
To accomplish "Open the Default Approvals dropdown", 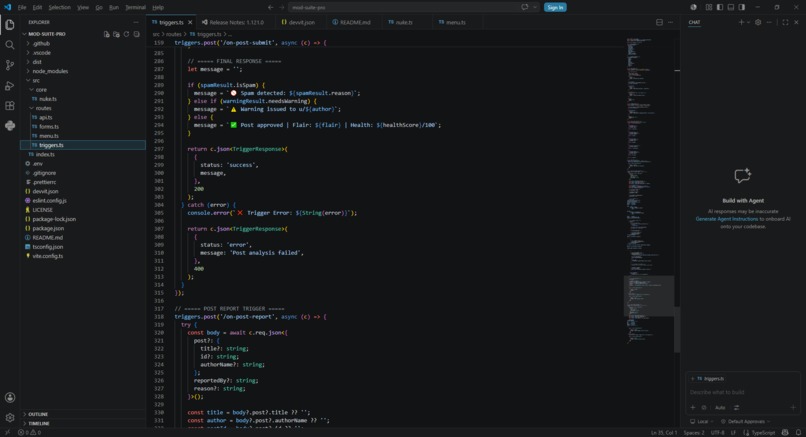I will tap(745, 422).
